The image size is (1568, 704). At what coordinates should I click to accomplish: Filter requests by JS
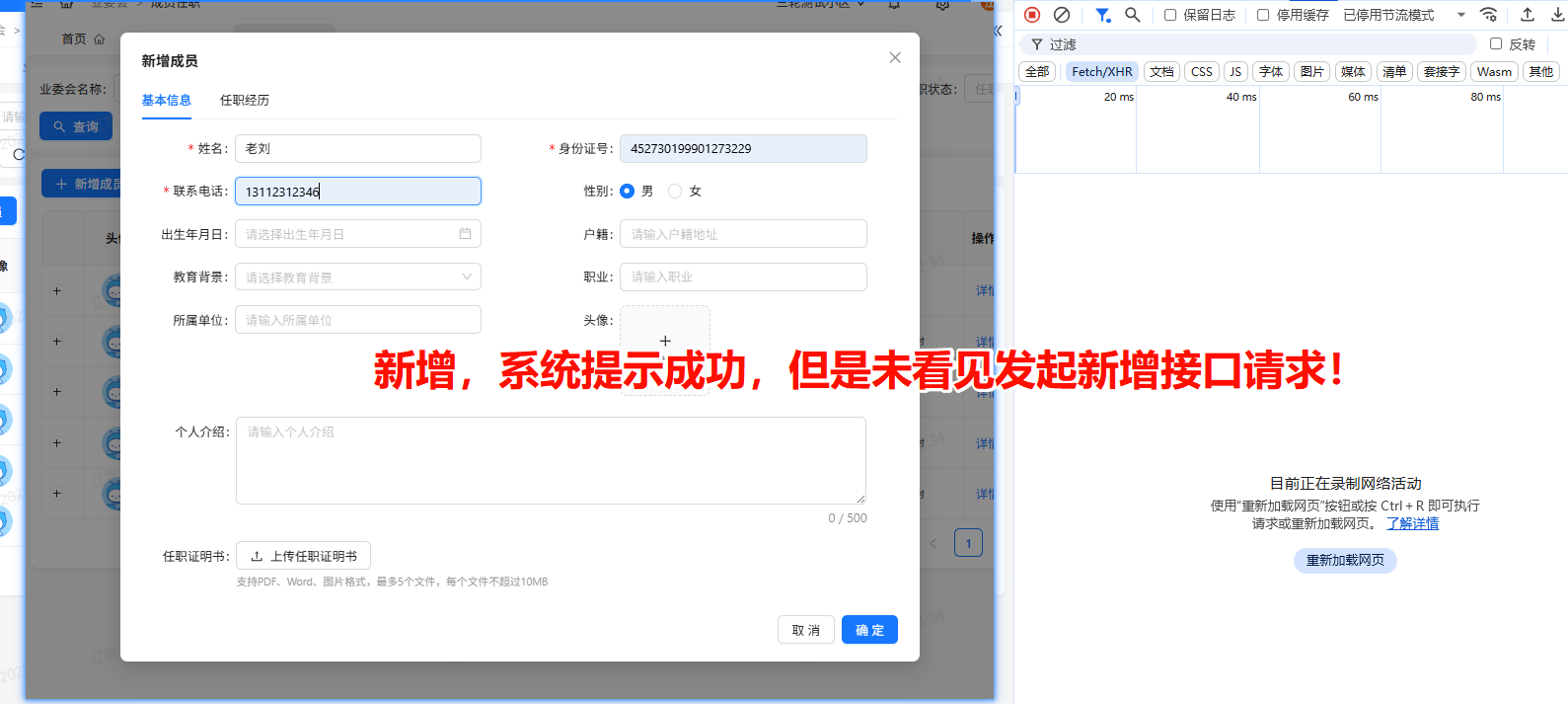(1235, 71)
